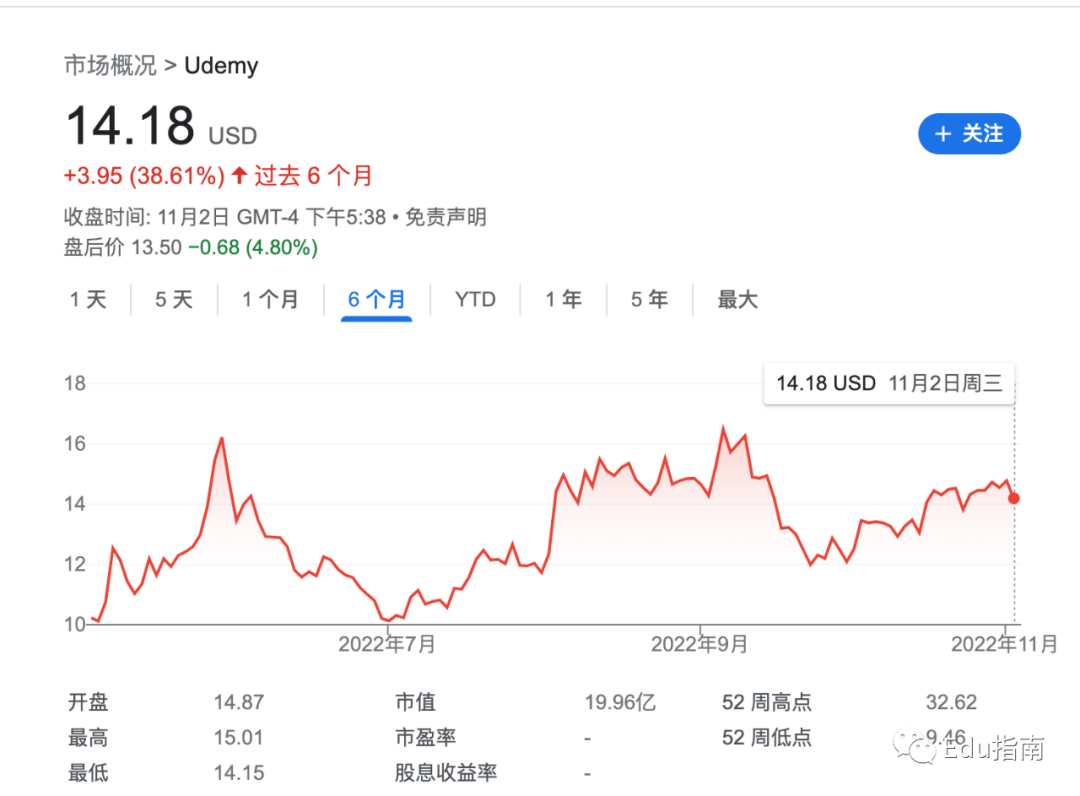Select the 1 年 range tab

(x=563, y=300)
